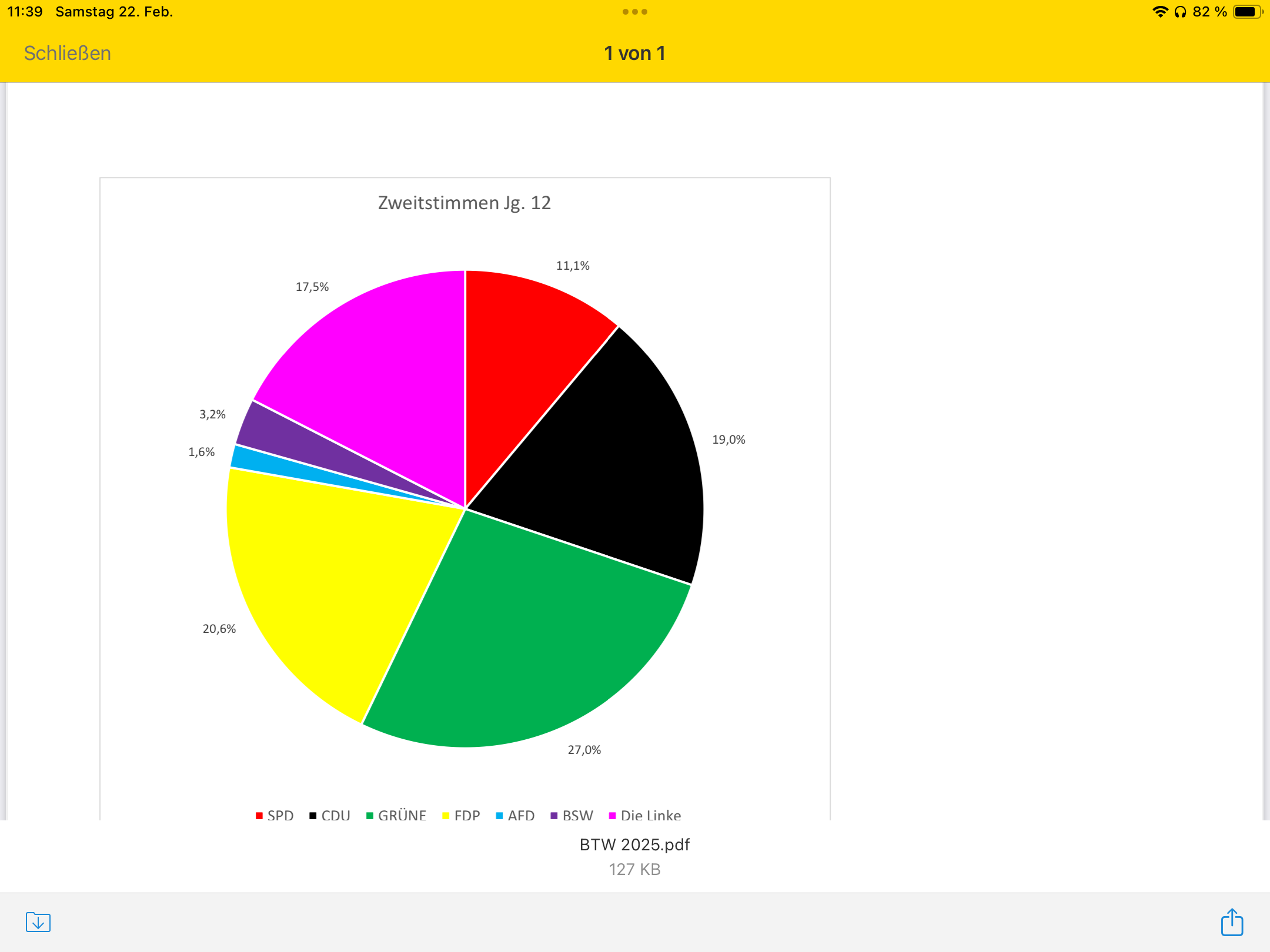
Task: Save the file with the download-to-folder icon
Action: [38, 922]
